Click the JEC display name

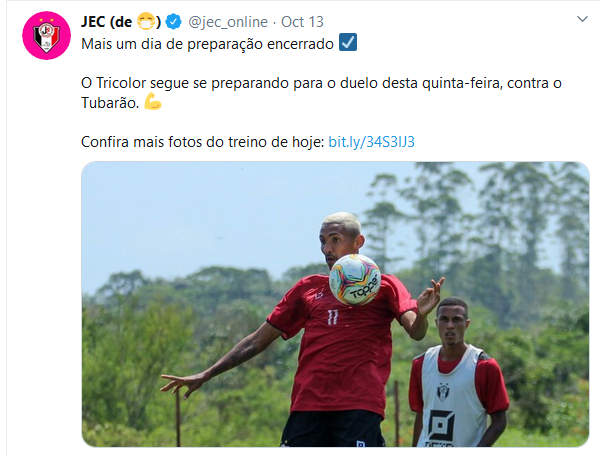pyautogui.click(x=121, y=22)
